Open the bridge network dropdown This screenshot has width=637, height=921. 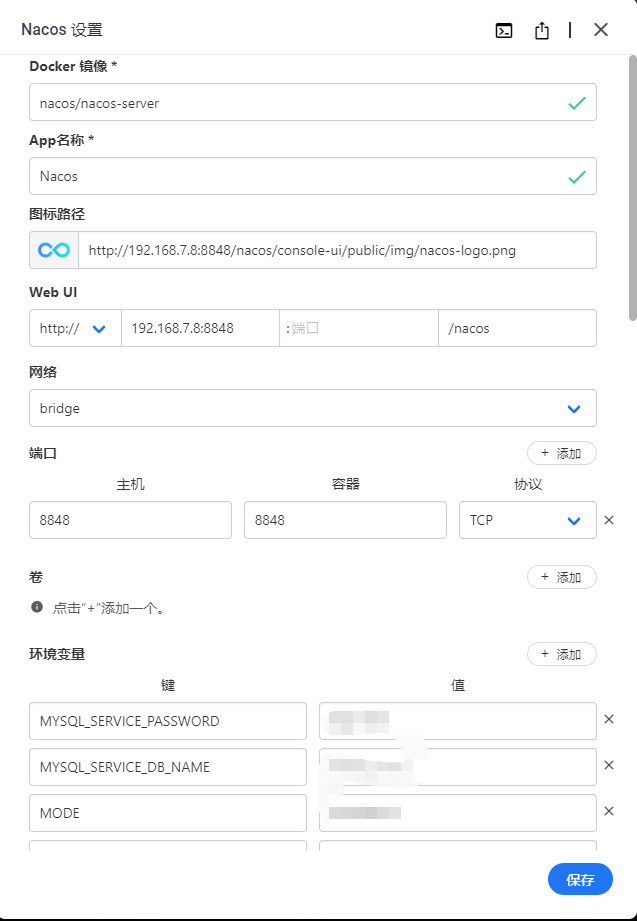pyautogui.click(x=313, y=408)
